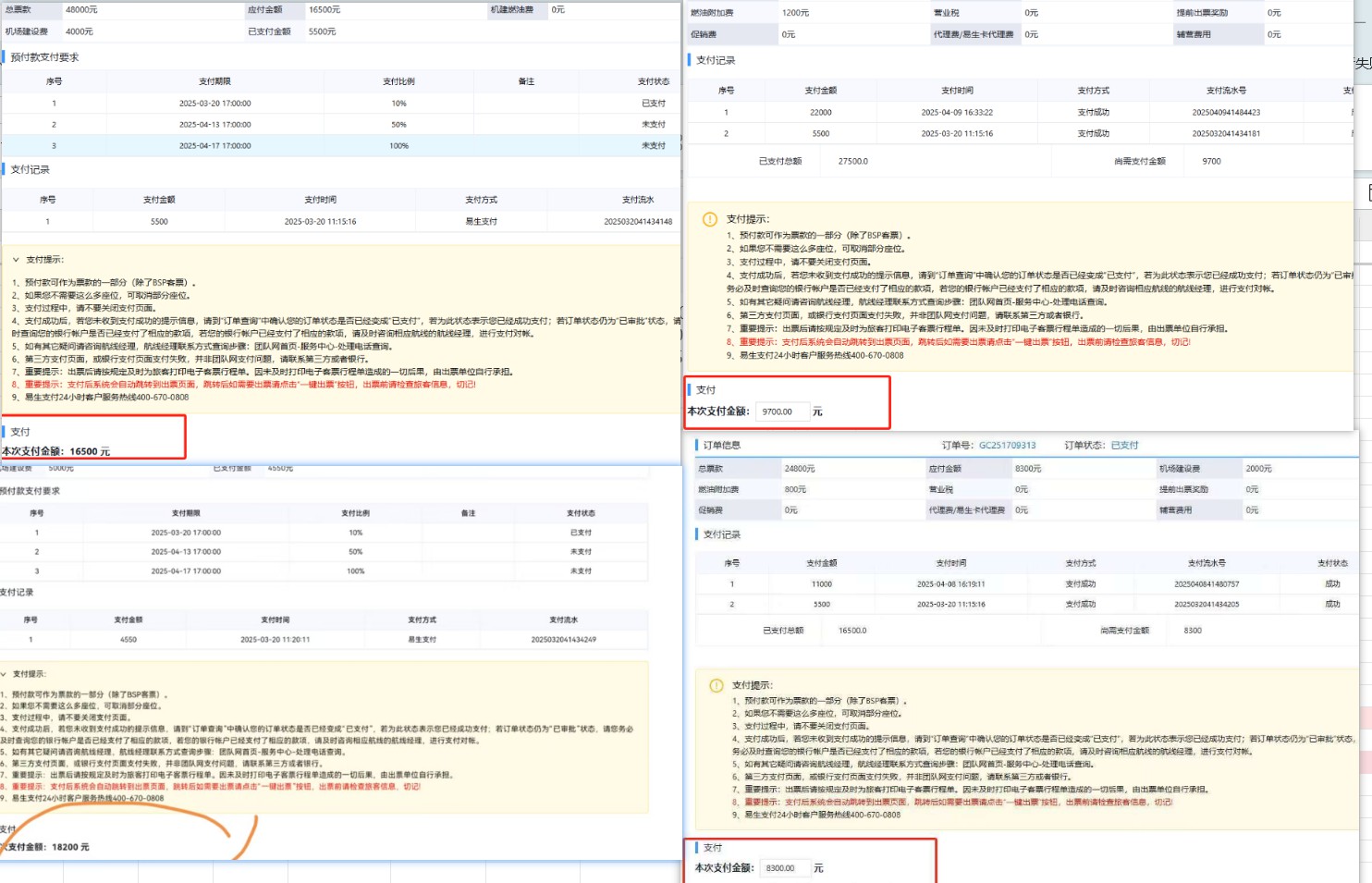Image resolution: width=1372 pixels, height=883 pixels.
Task: Collapse the 支付提示 chevron above the 18200 payment
Action: click(4, 674)
